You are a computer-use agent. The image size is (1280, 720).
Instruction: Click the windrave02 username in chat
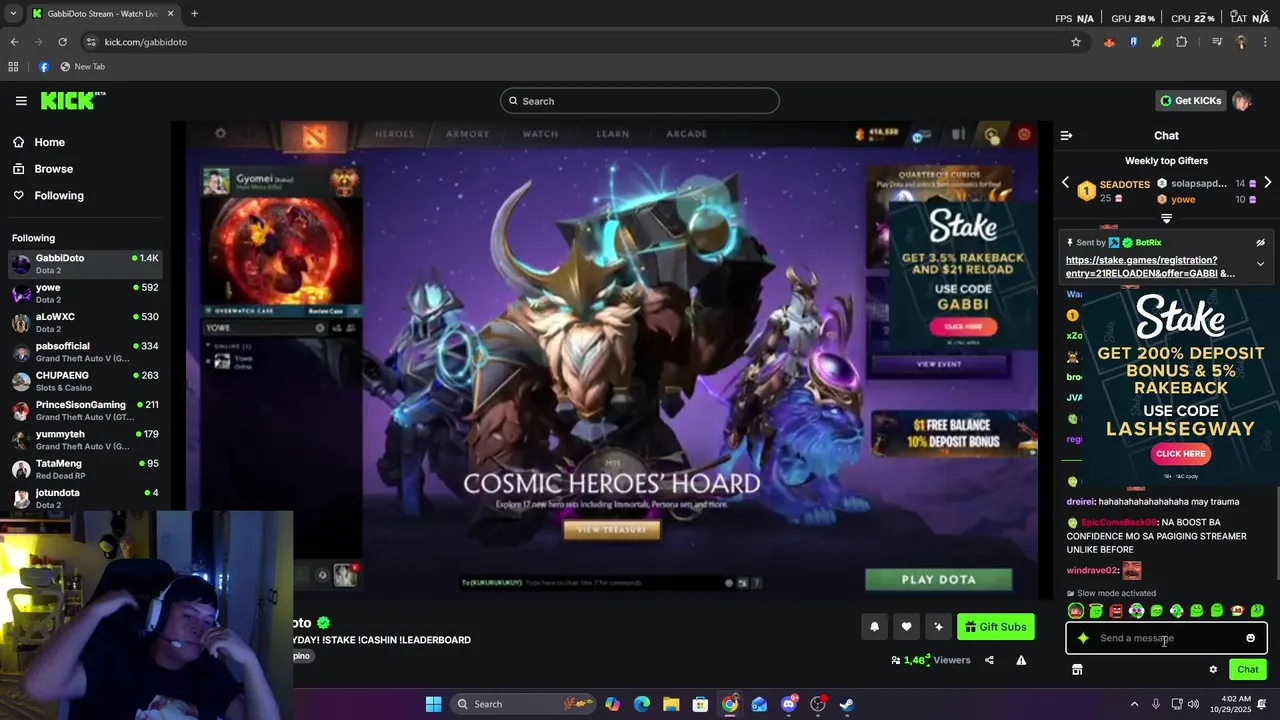pos(1091,571)
